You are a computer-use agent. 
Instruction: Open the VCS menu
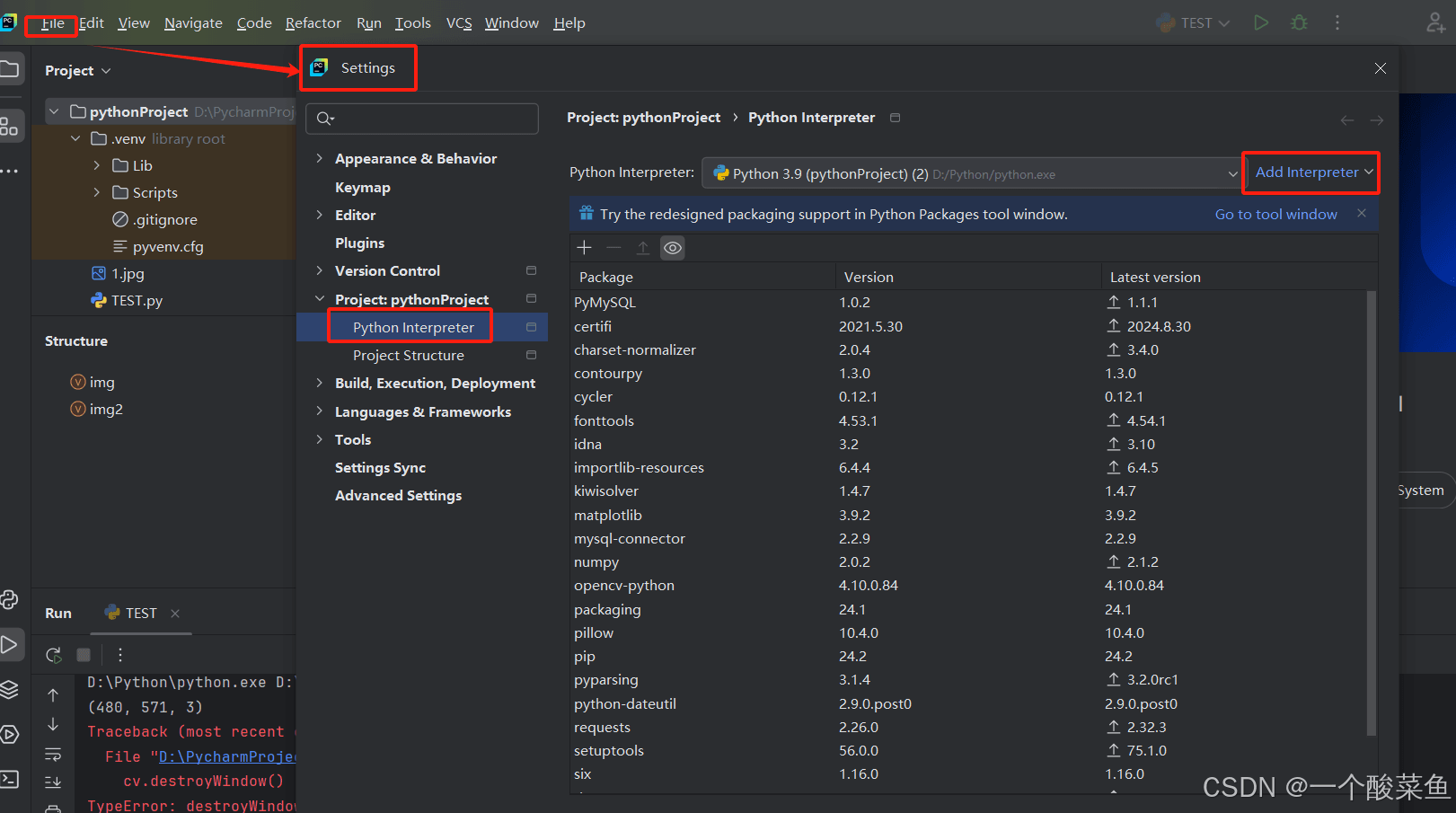click(459, 23)
